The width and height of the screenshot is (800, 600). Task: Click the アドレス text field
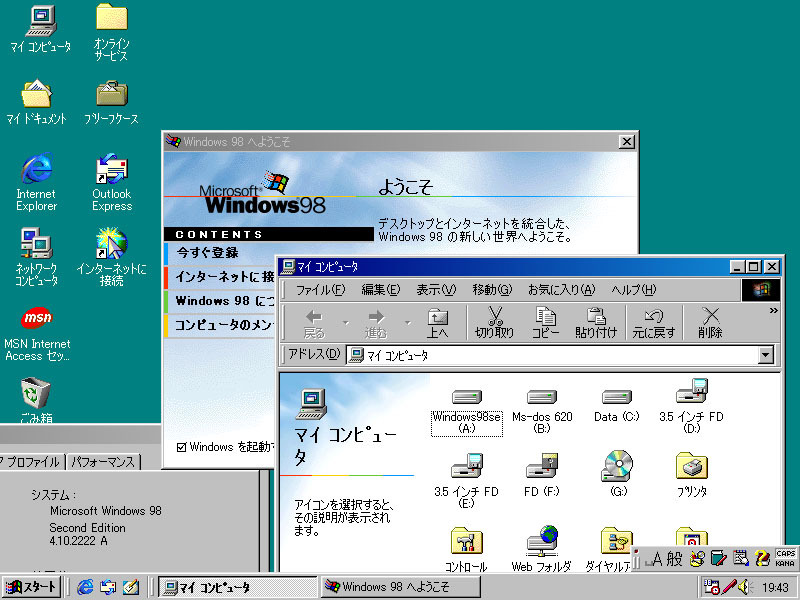pyautogui.click(x=555, y=355)
